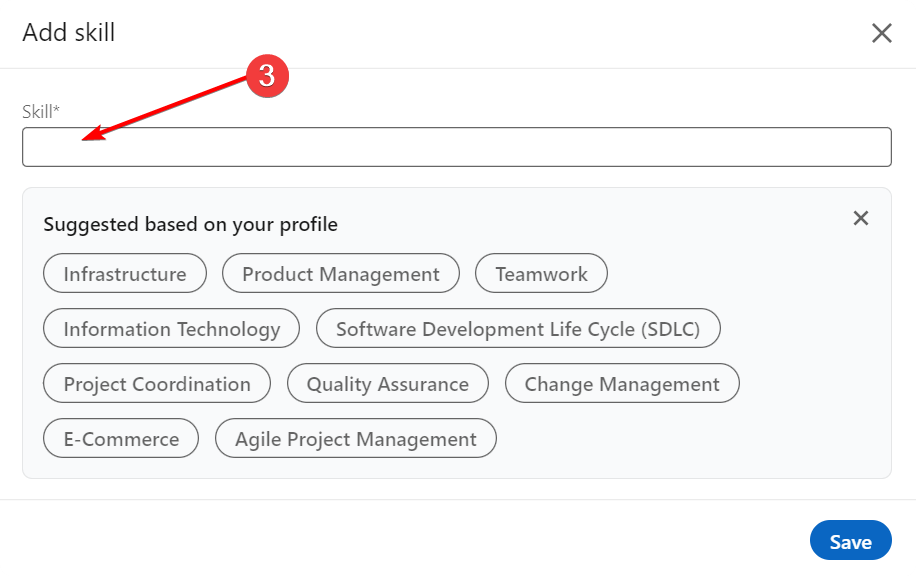Select the Agile Project Management chip

(356, 439)
